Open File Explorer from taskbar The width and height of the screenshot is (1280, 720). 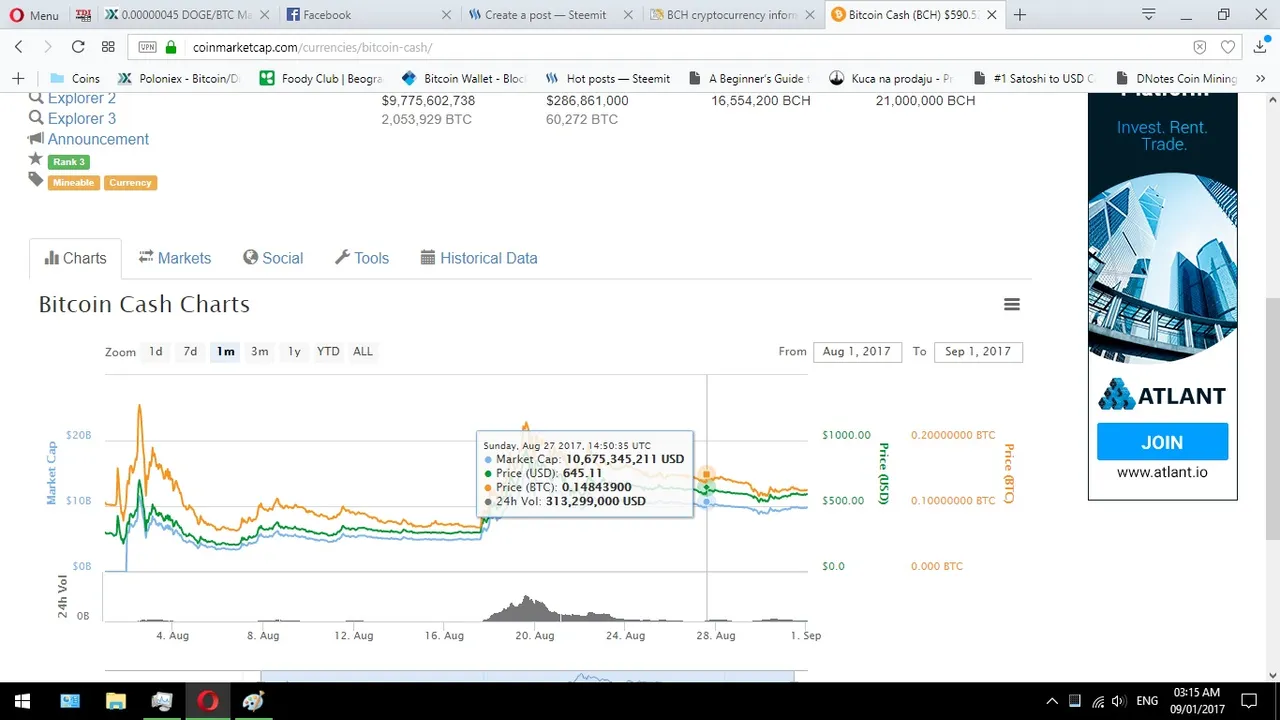[116, 701]
